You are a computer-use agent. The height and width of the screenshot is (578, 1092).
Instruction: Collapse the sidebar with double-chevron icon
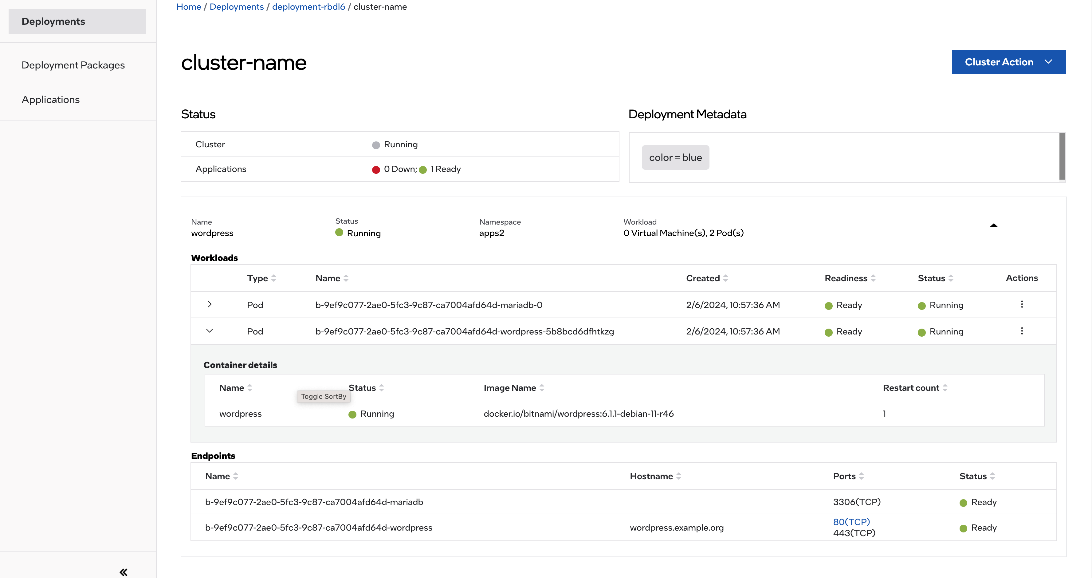123,572
